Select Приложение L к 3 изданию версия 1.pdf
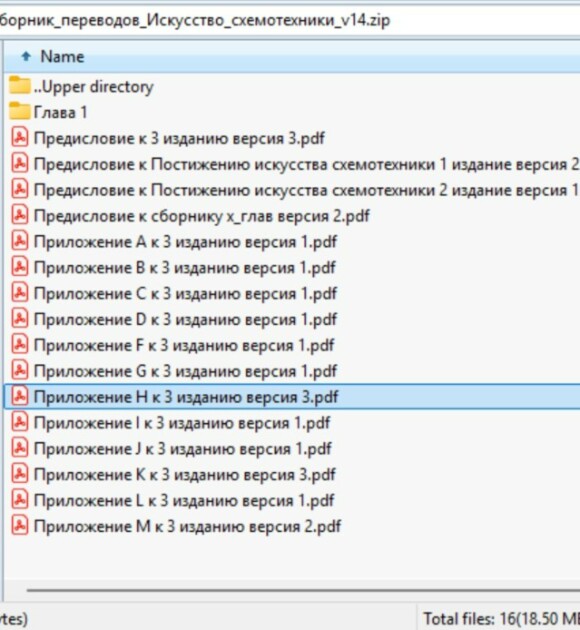 [x=292, y=500]
